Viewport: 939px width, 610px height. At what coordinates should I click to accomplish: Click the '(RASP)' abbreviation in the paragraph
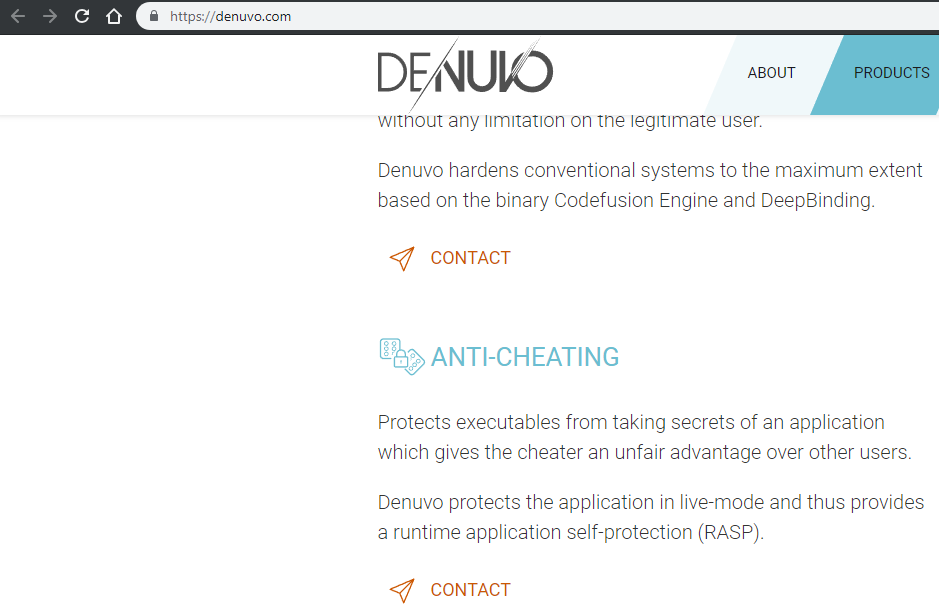click(x=731, y=532)
